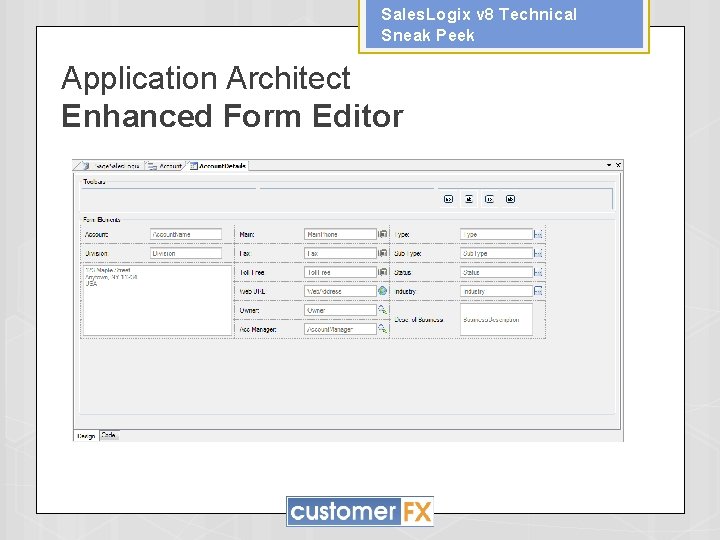Click the customerFX logo
This screenshot has width=720, height=540.
pyautogui.click(x=360, y=511)
